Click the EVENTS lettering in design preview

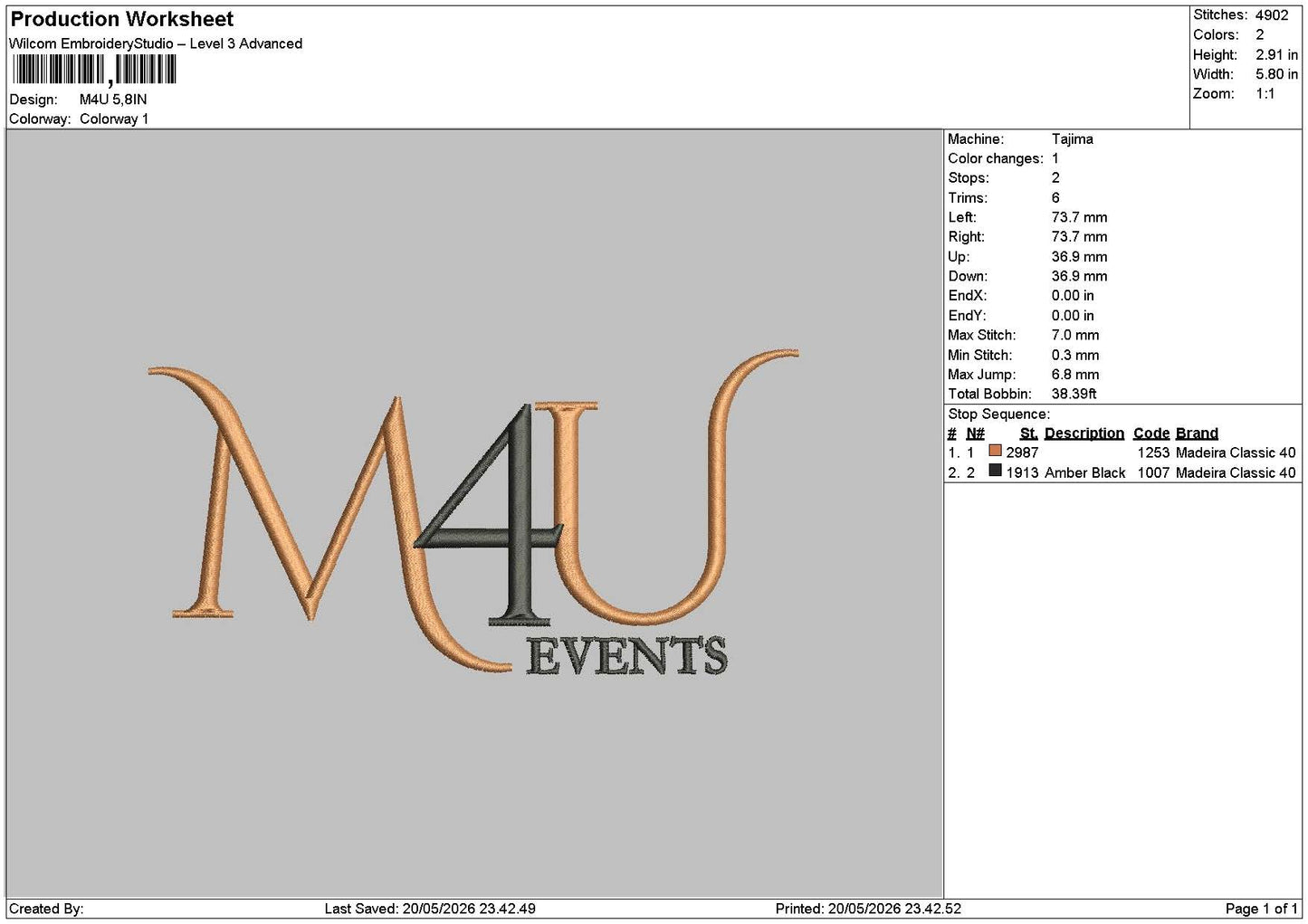626,655
